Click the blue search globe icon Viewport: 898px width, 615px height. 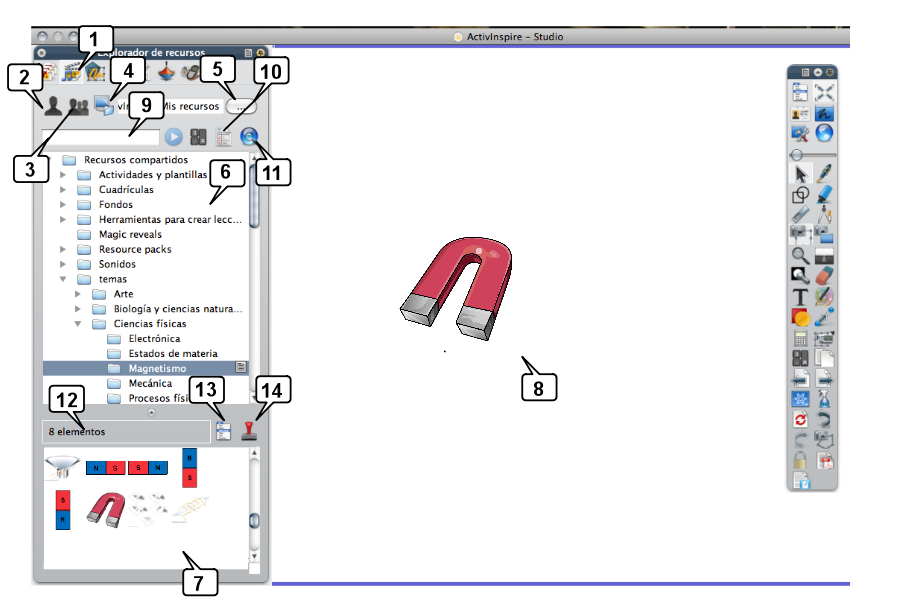(x=250, y=137)
